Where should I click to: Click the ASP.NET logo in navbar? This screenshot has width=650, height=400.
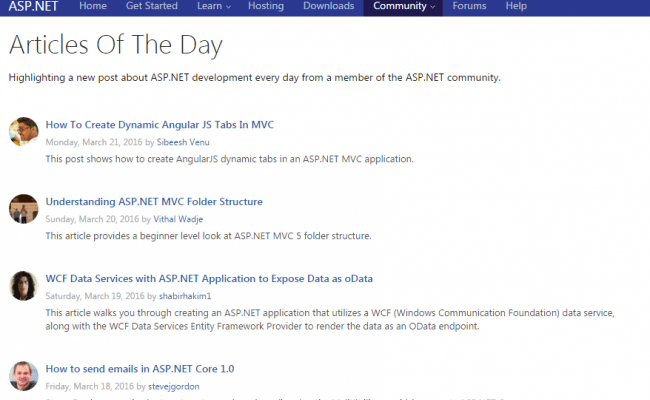pyautogui.click(x=33, y=6)
